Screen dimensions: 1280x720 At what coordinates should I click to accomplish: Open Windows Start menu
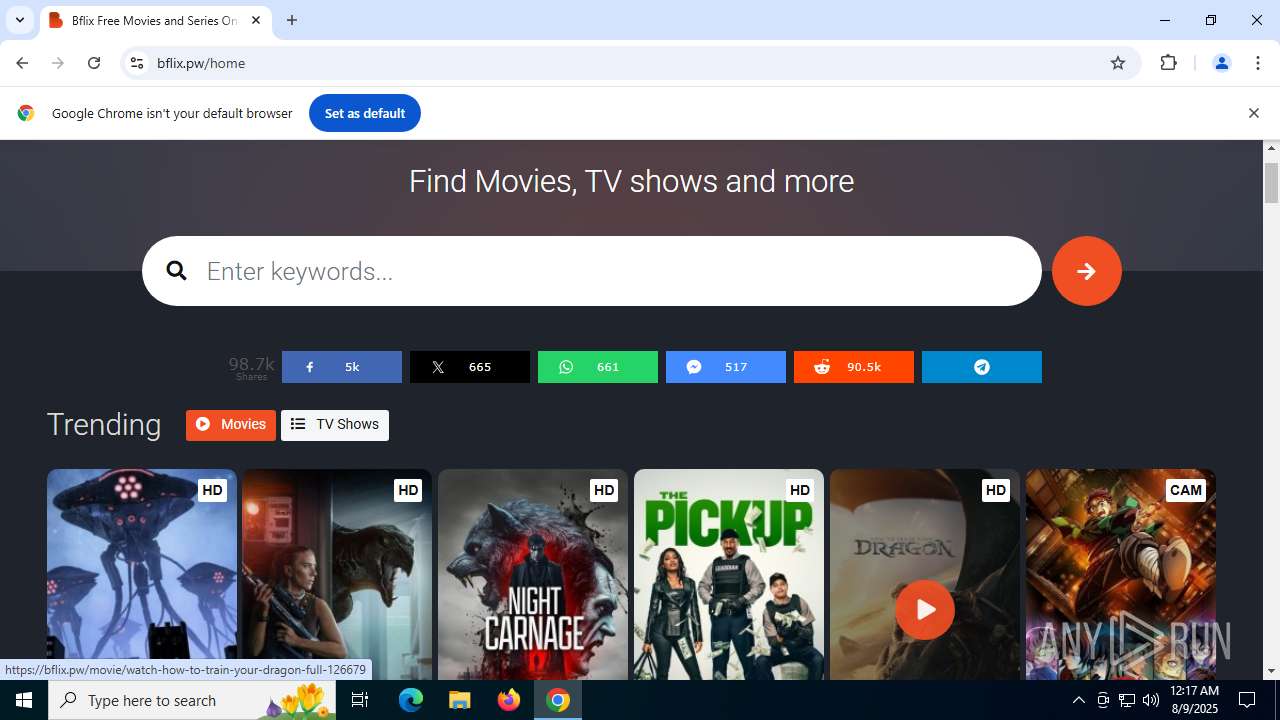pos(24,700)
